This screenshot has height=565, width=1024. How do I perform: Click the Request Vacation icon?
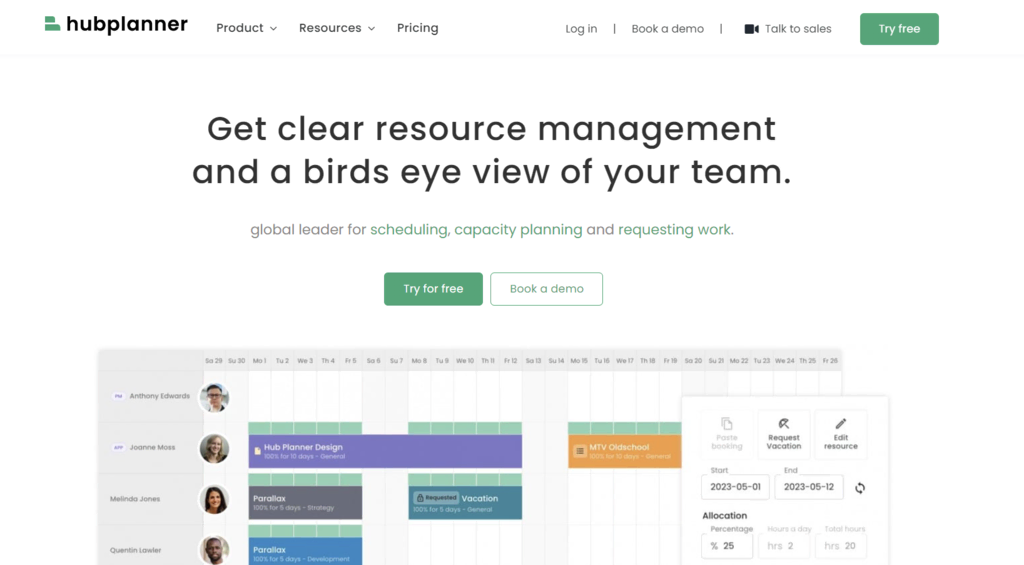pos(784,423)
